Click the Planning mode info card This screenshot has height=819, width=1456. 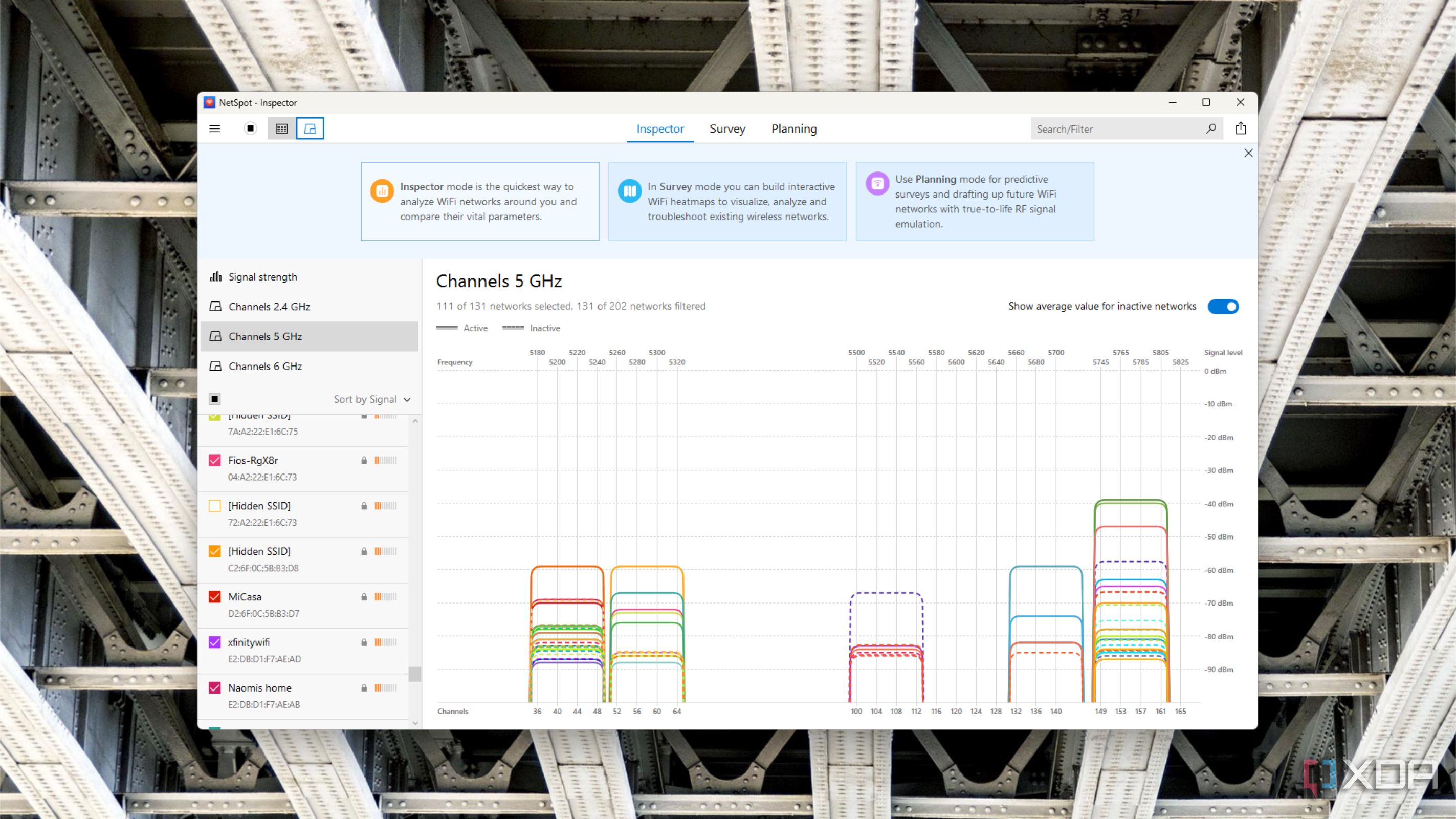click(x=975, y=201)
